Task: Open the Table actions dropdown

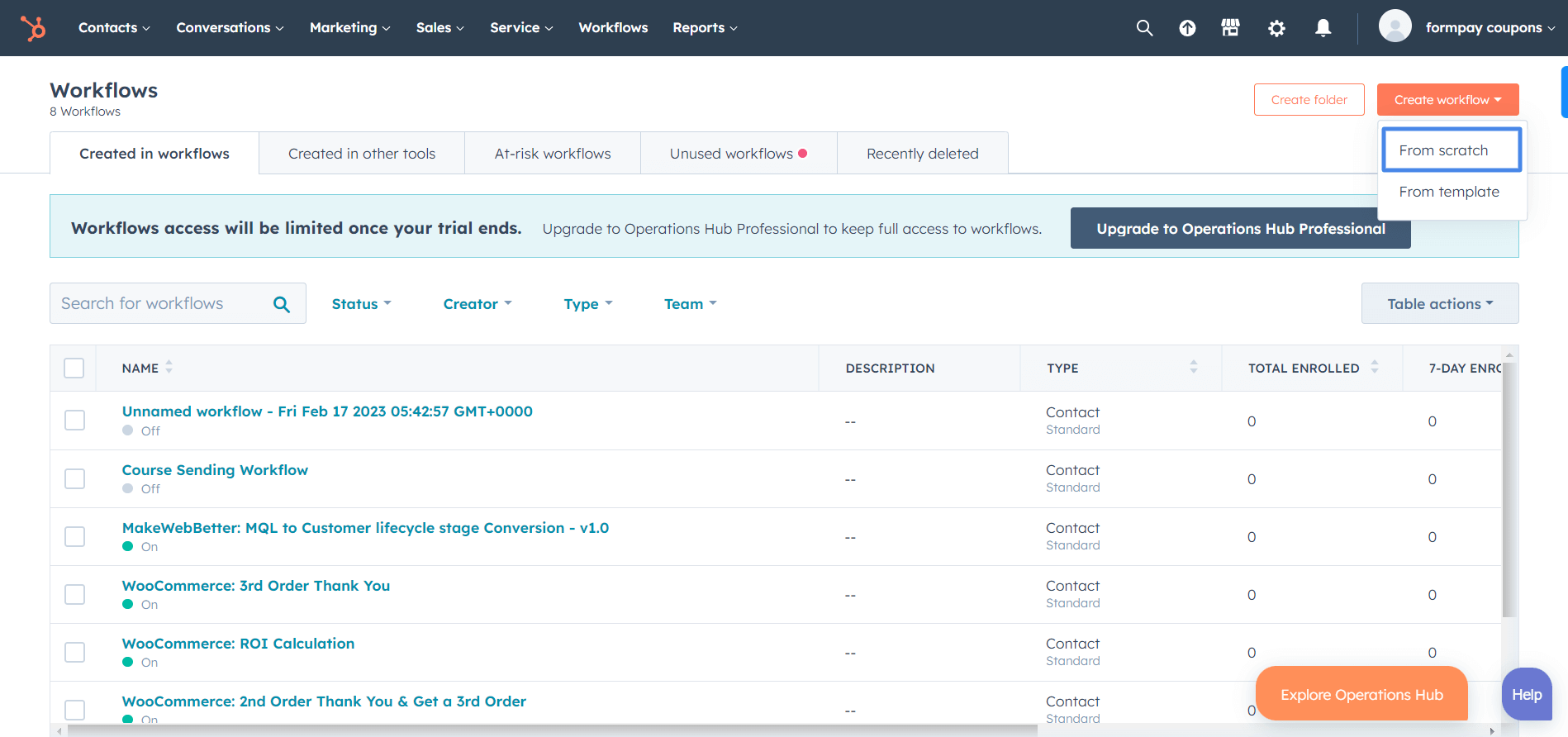Action: coord(1440,303)
